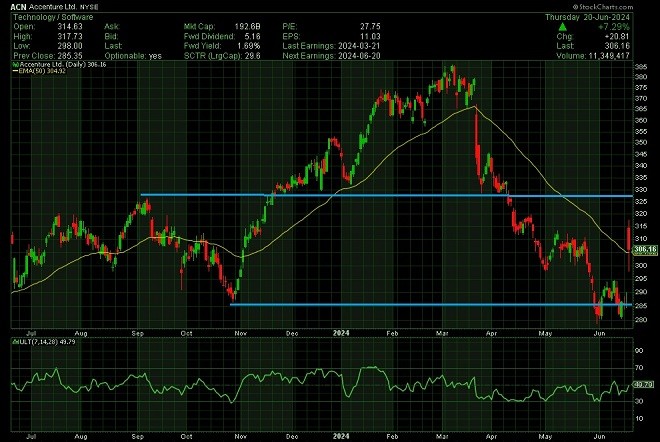Click the SCTR (LrgCap) value 29.6
660x442 pixels.
[252, 56]
